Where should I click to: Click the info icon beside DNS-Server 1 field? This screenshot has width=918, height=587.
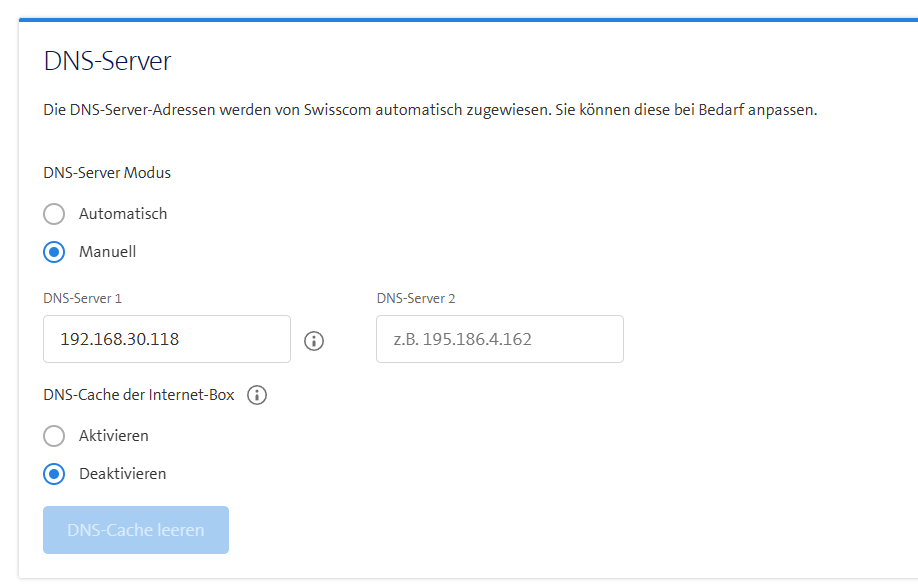coord(314,341)
